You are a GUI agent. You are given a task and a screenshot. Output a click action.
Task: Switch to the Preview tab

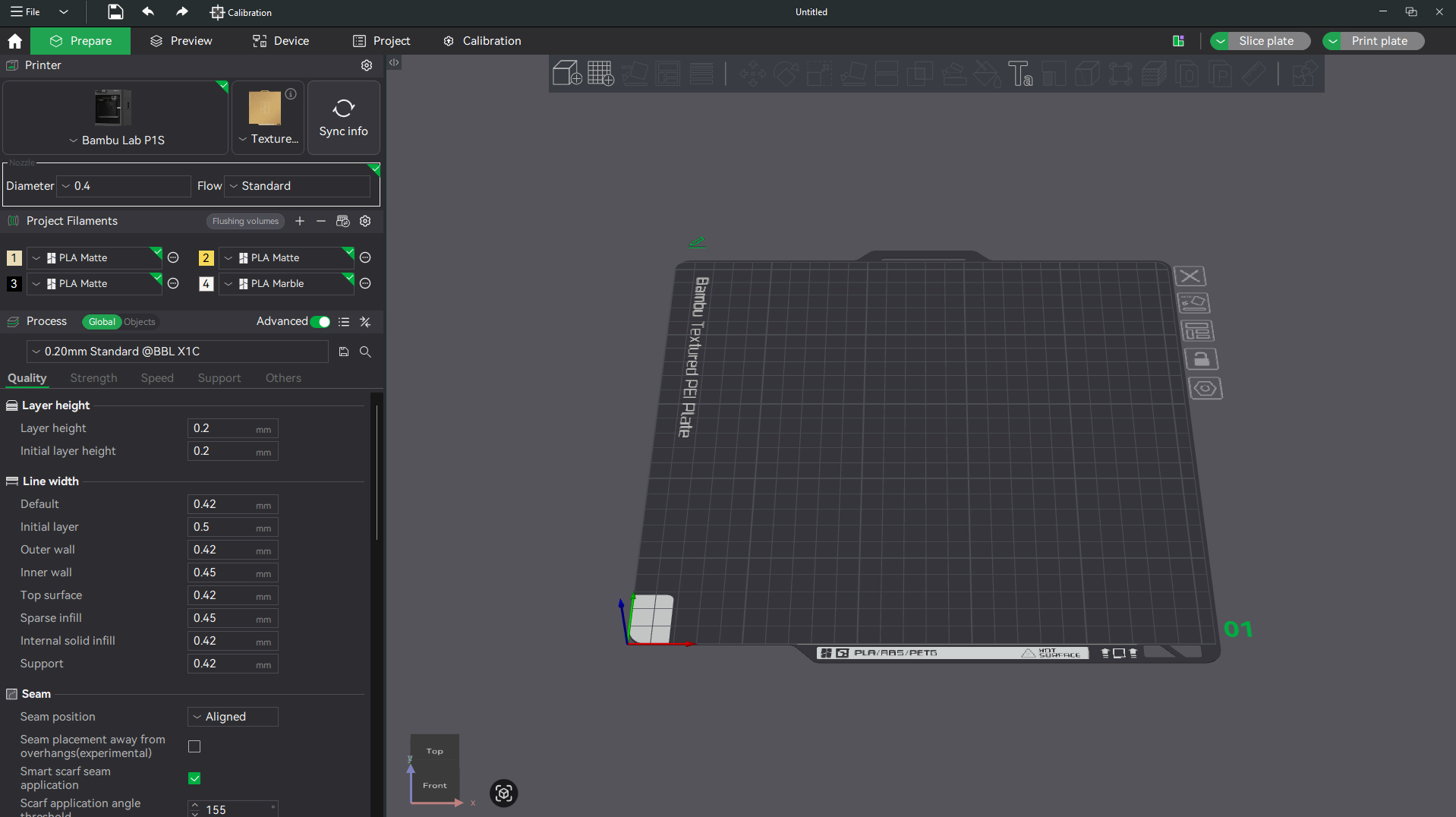[x=181, y=41]
